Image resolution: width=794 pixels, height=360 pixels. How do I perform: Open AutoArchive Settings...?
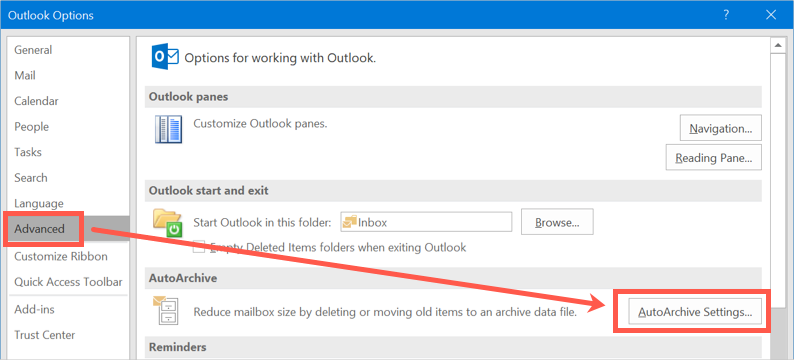click(x=695, y=312)
